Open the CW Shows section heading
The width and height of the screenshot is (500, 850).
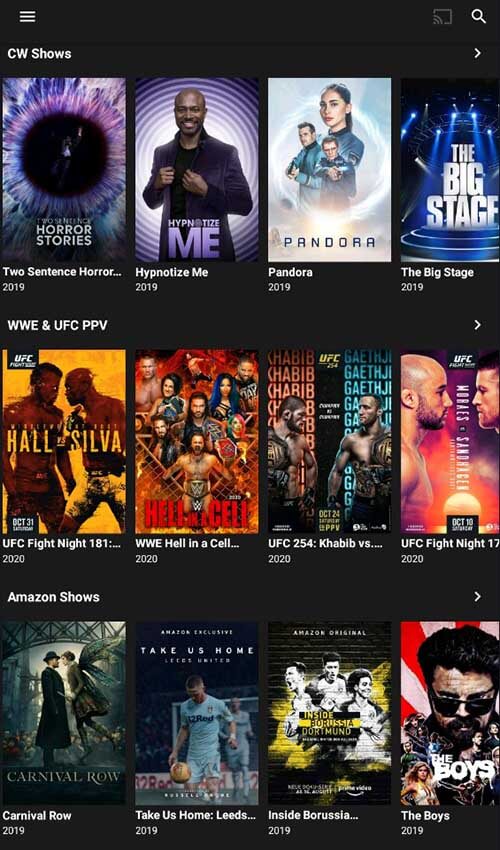39,54
